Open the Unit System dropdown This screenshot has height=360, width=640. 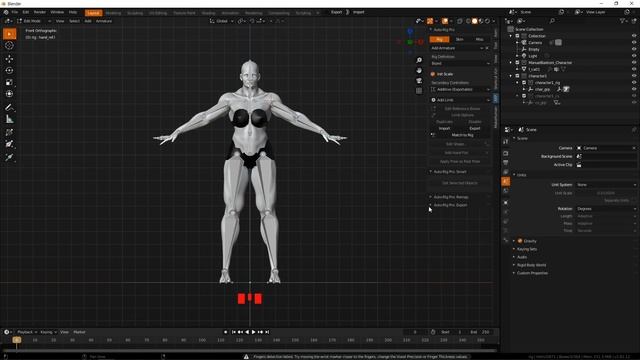606,185
